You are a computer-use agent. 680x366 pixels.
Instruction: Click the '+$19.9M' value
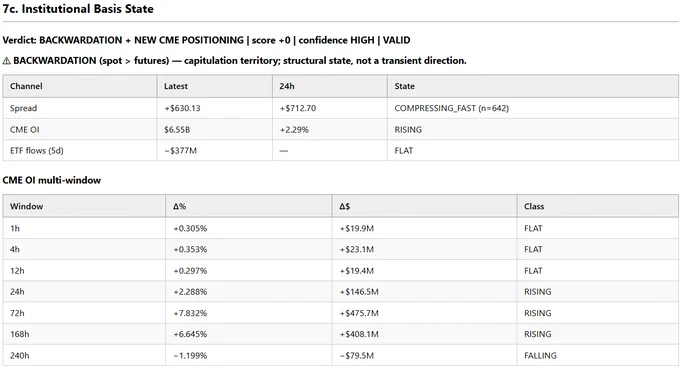tap(356, 228)
